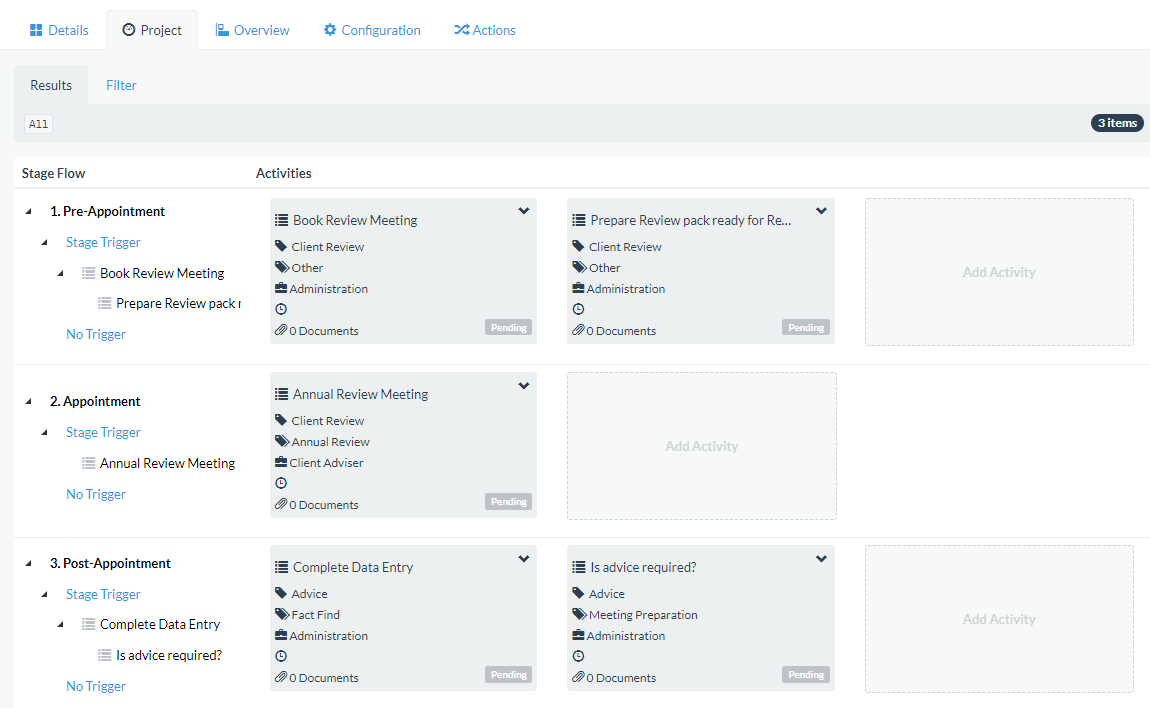The height and width of the screenshot is (708, 1150).
Task: Open the Filter tab
Action: (x=121, y=85)
